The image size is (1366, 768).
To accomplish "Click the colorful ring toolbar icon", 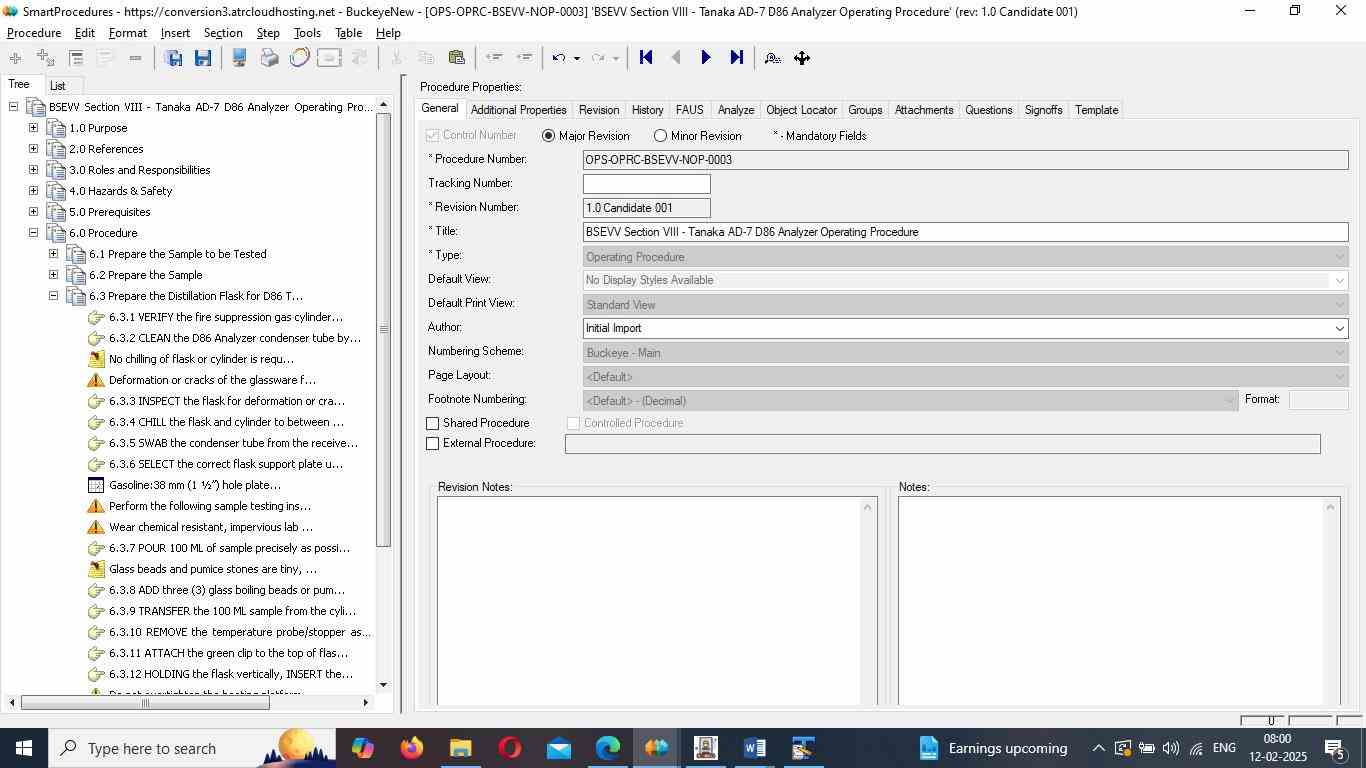I will pos(299,58).
